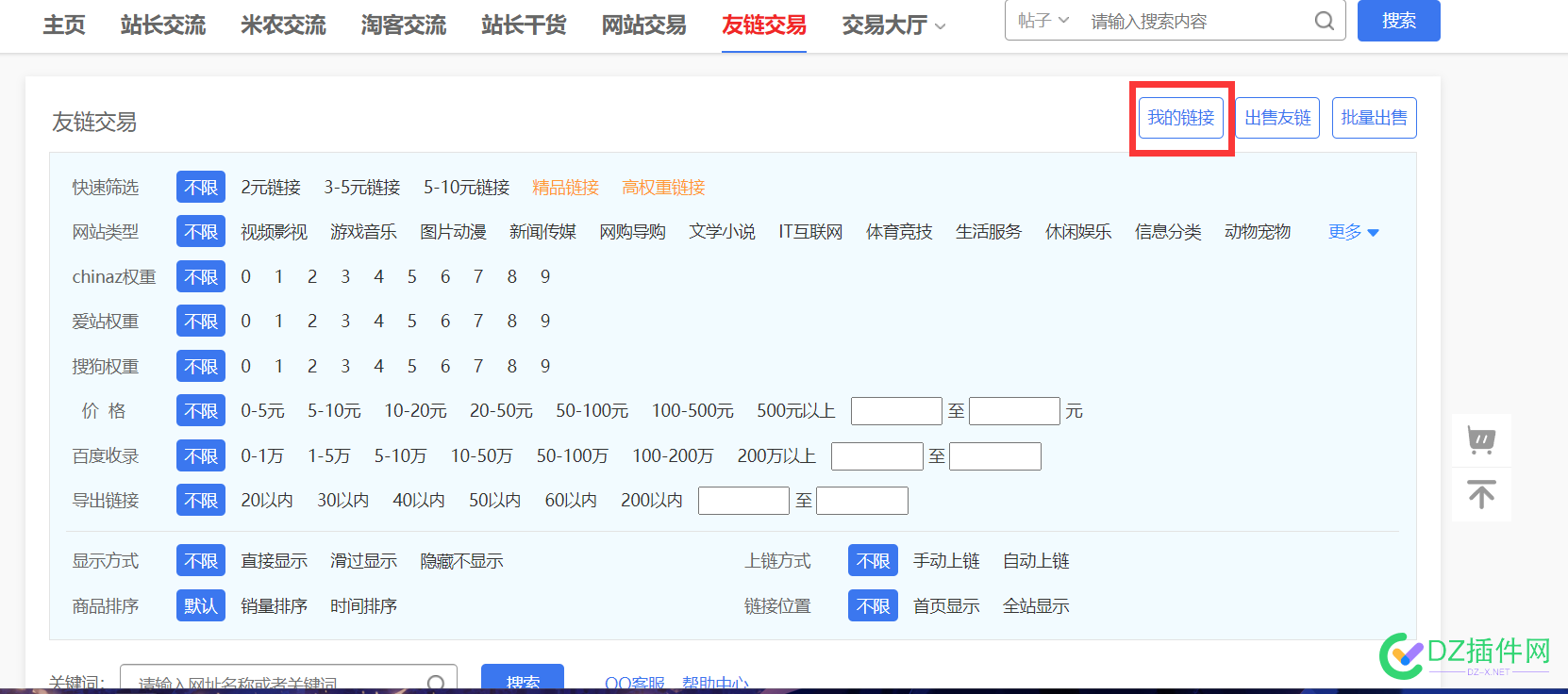Expand 更多 website types
Screen dimensions: 1568x694
pyautogui.click(x=1353, y=232)
